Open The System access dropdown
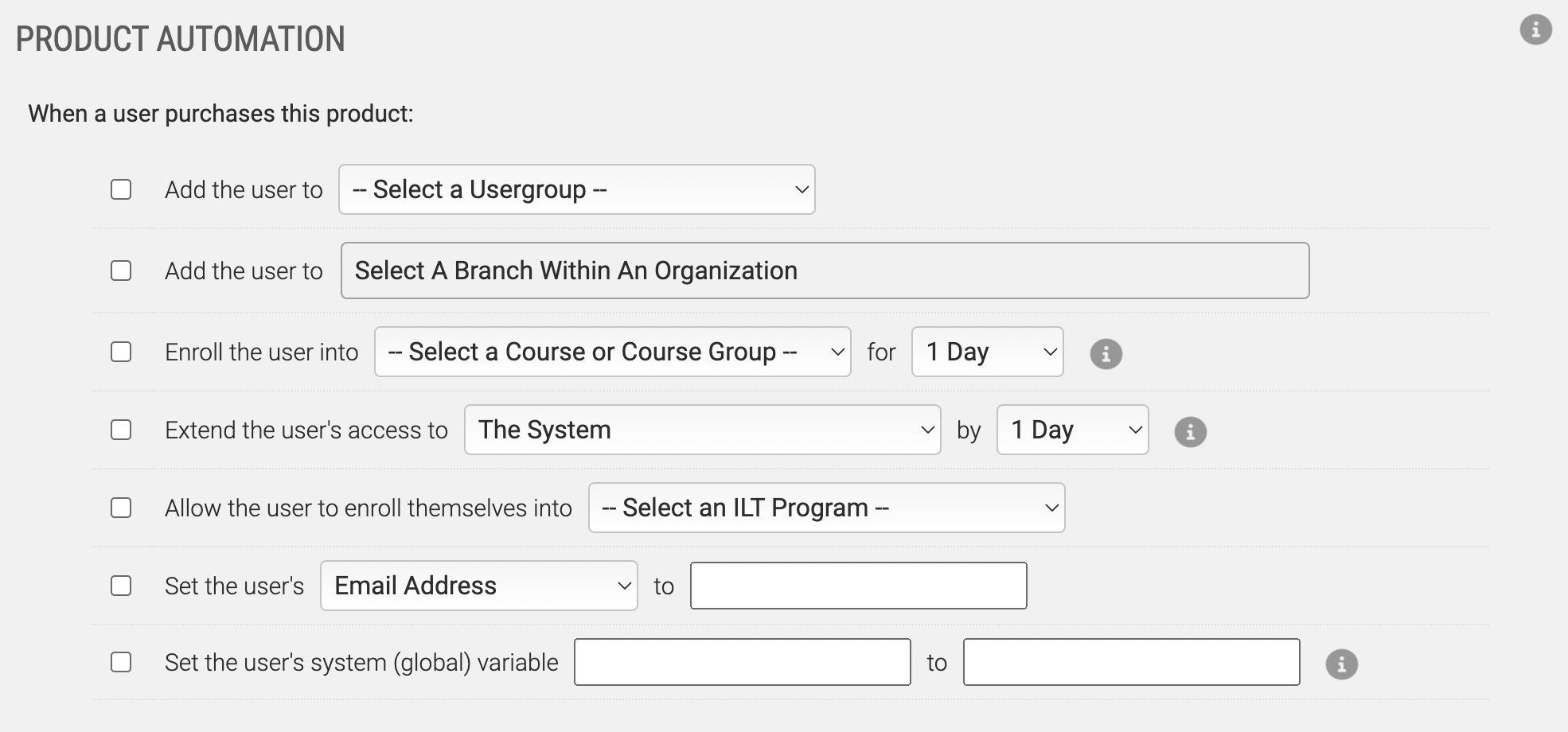The height and width of the screenshot is (732, 1568). [703, 430]
